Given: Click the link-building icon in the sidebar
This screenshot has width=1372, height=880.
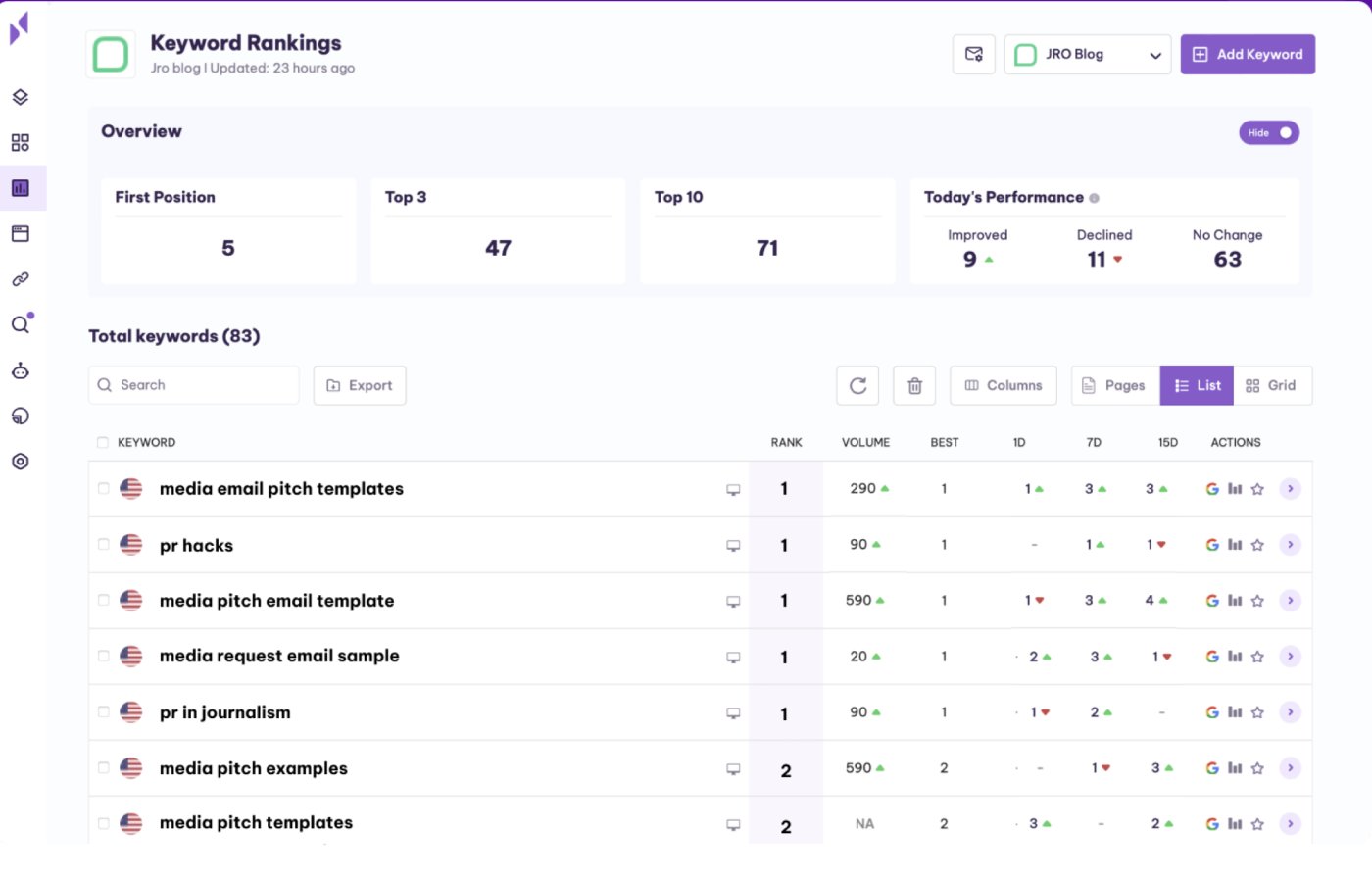Looking at the screenshot, I should (21, 278).
